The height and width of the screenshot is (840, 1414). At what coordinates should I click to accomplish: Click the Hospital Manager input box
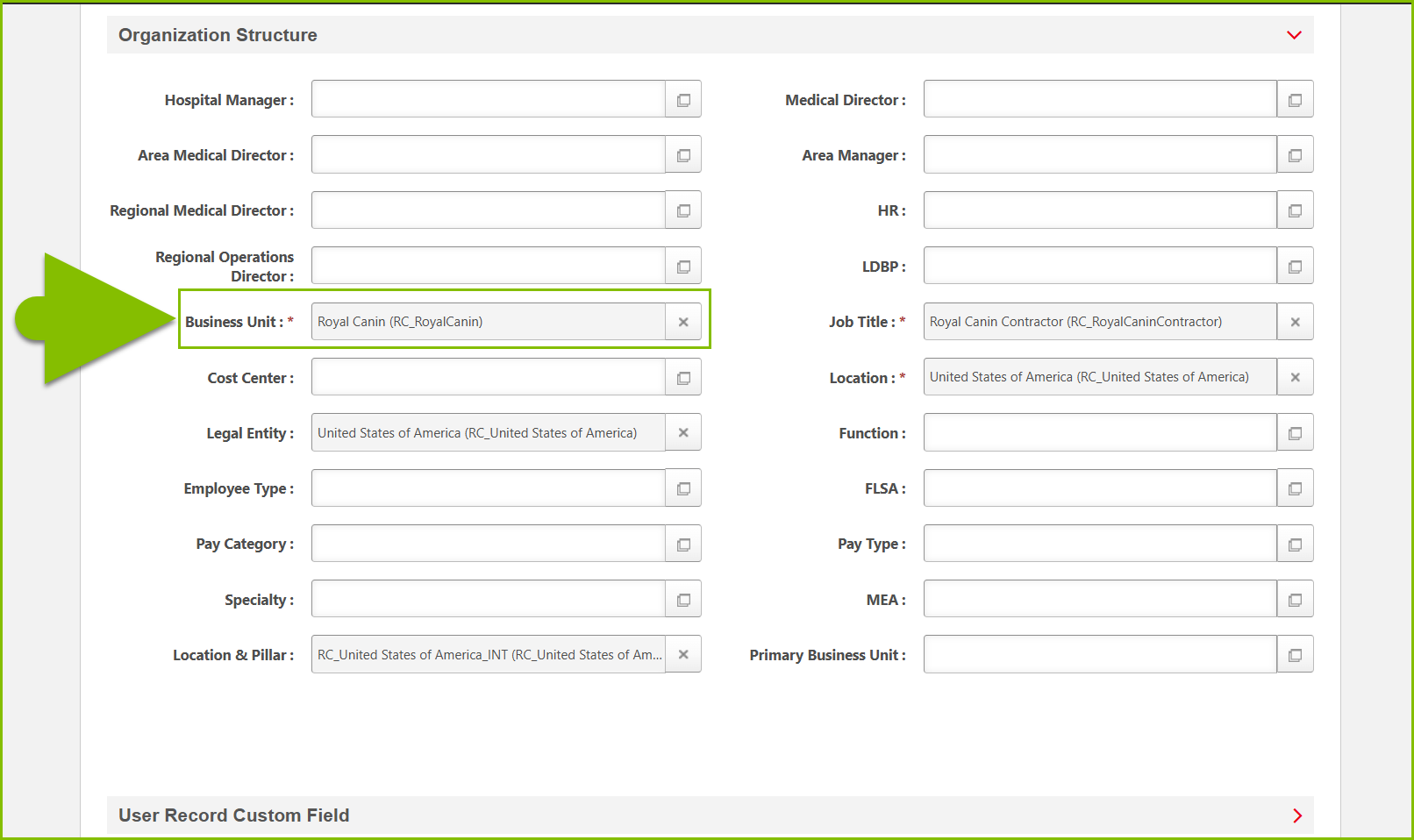pyautogui.click(x=488, y=99)
